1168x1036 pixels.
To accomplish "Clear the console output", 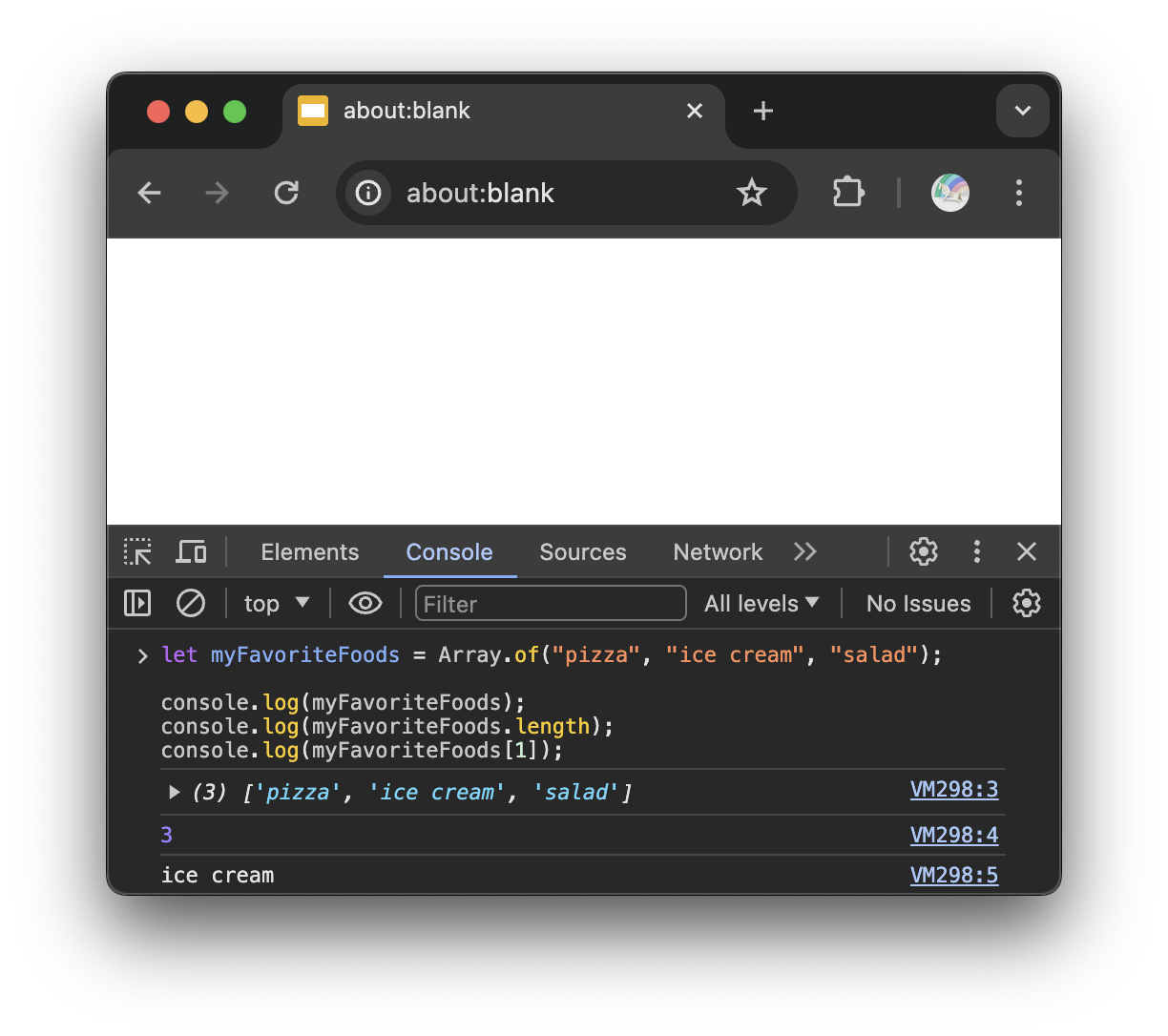I will coord(191,603).
